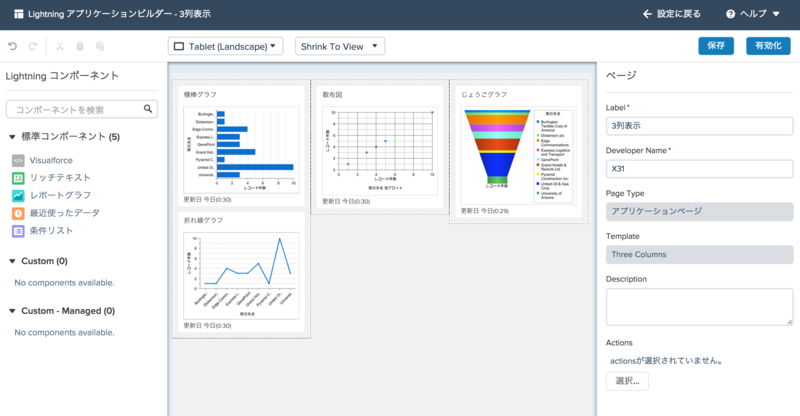The height and width of the screenshot is (416, 800).
Task: Click the 有効化 button
Action: [768, 46]
